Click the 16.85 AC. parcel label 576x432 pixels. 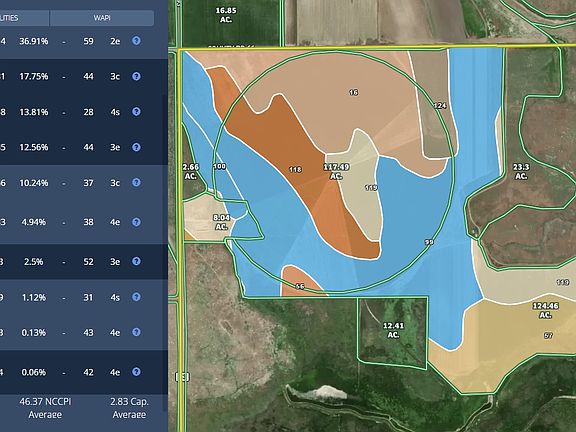coord(226,15)
